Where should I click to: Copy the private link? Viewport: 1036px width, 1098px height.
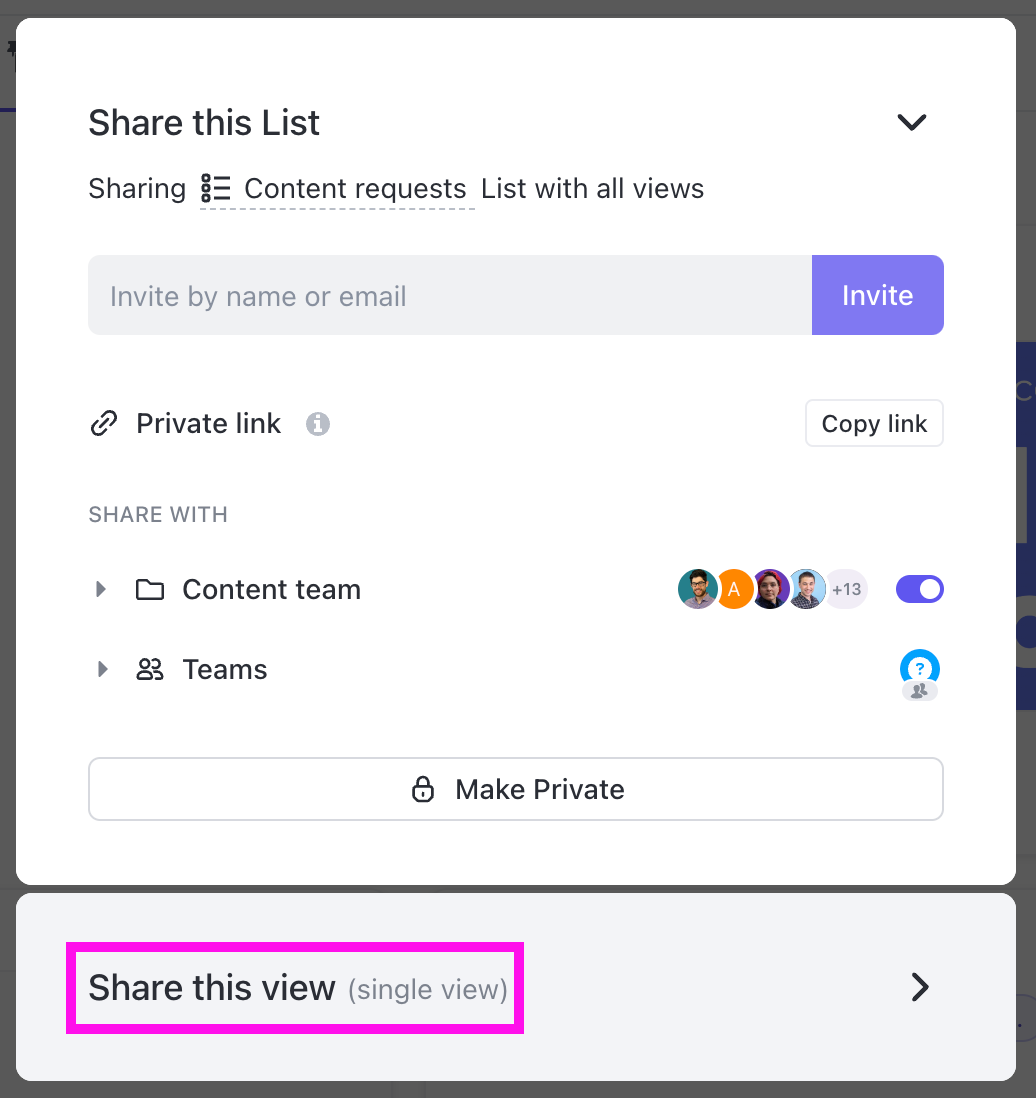click(874, 424)
